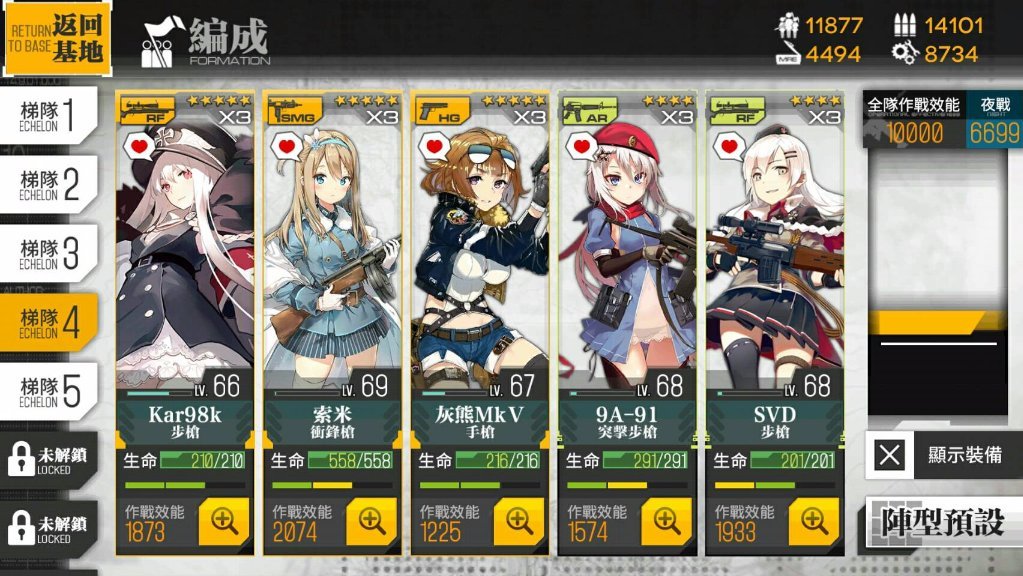Image resolution: width=1023 pixels, height=576 pixels.
Task: Tap the heart bubble on Kar98k
Action: pos(139,146)
